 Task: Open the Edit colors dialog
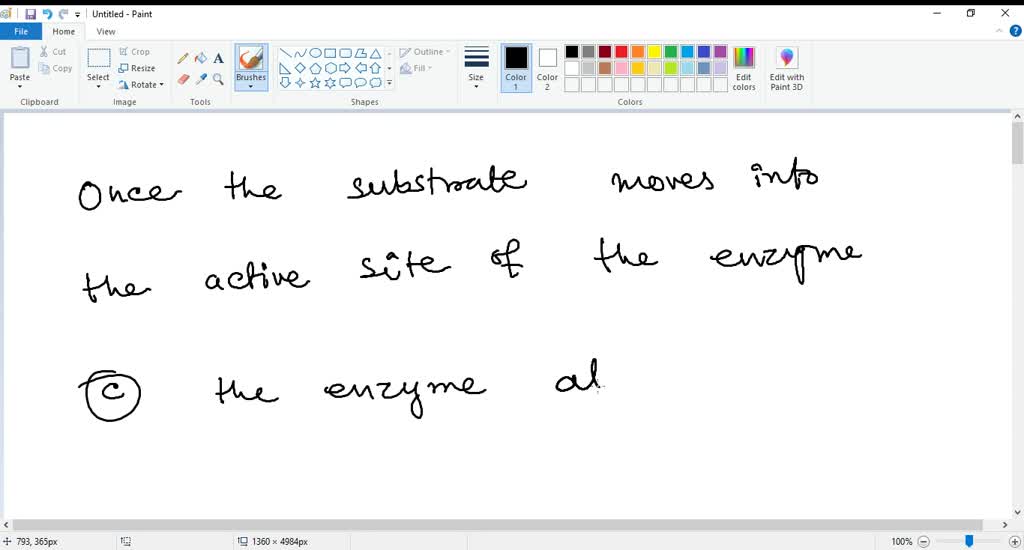744,69
